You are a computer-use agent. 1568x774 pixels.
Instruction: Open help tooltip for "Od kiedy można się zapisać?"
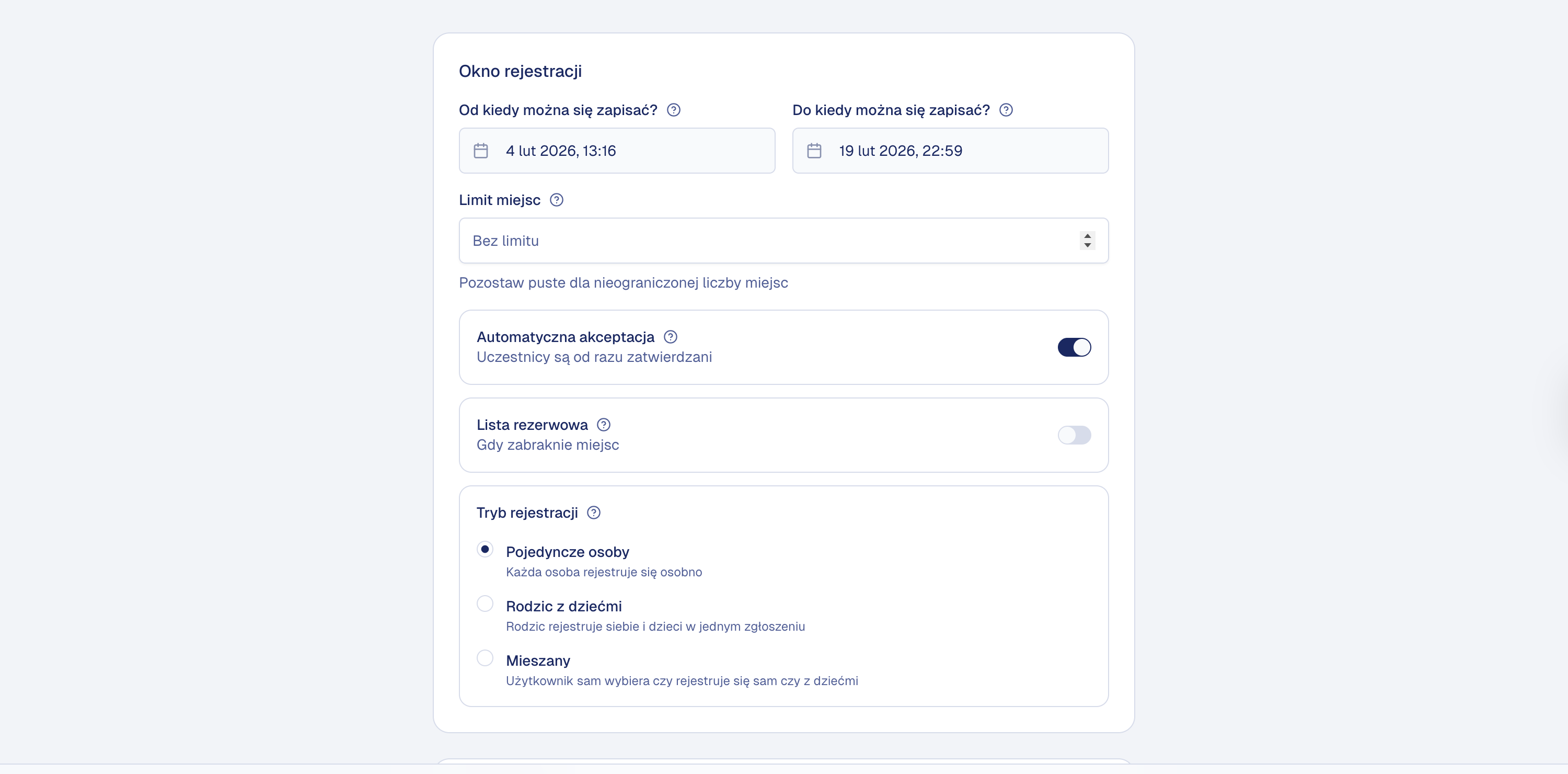click(674, 110)
